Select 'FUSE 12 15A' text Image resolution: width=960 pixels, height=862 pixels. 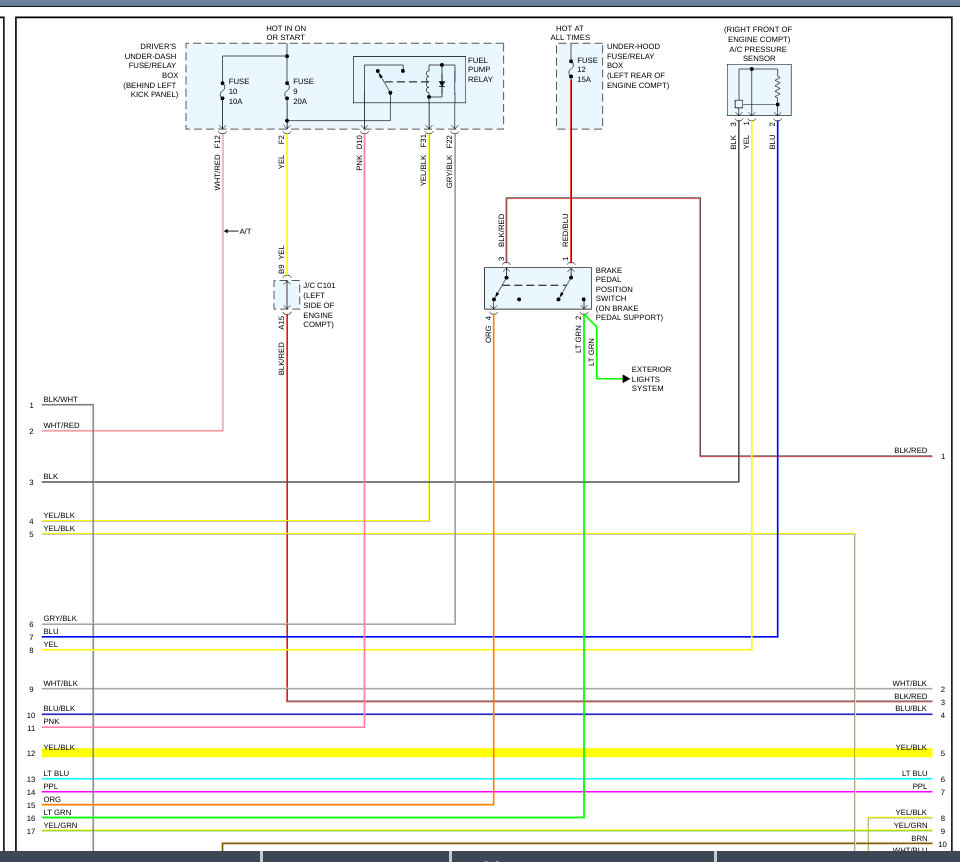tap(587, 70)
